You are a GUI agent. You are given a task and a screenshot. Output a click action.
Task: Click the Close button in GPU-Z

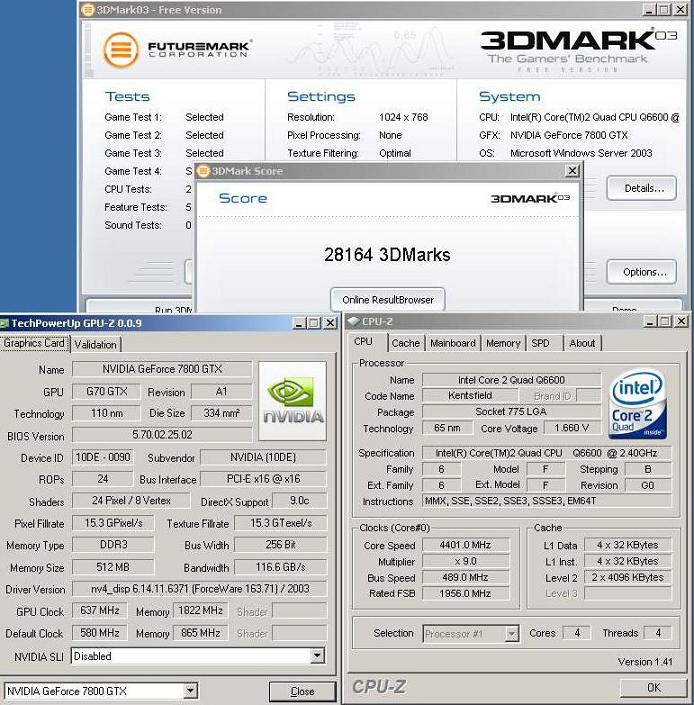pos(302,691)
